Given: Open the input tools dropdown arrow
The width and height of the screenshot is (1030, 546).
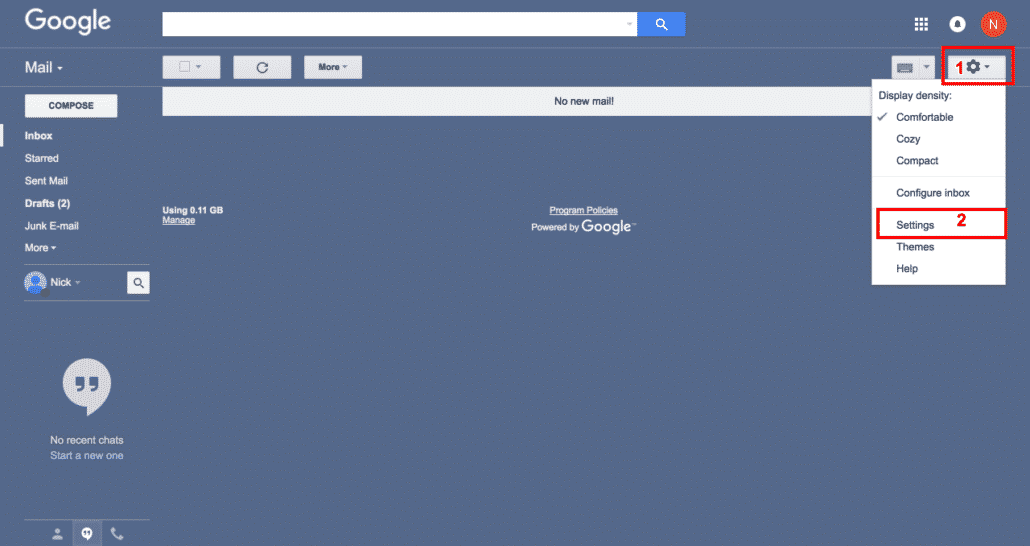Looking at the screenshot, I should (x=926, y=67).
